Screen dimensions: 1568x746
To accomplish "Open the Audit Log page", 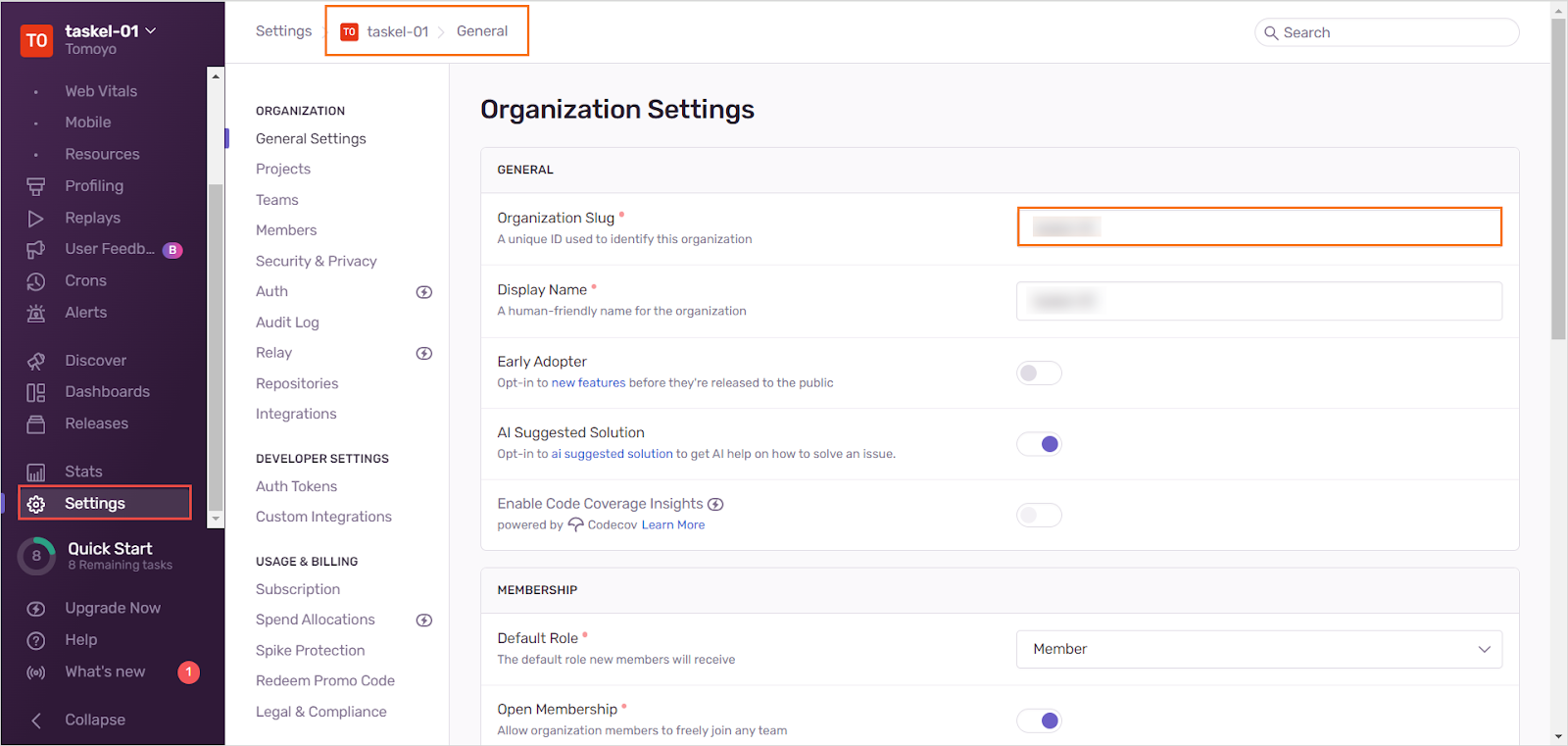I will (x=287, y=323).
